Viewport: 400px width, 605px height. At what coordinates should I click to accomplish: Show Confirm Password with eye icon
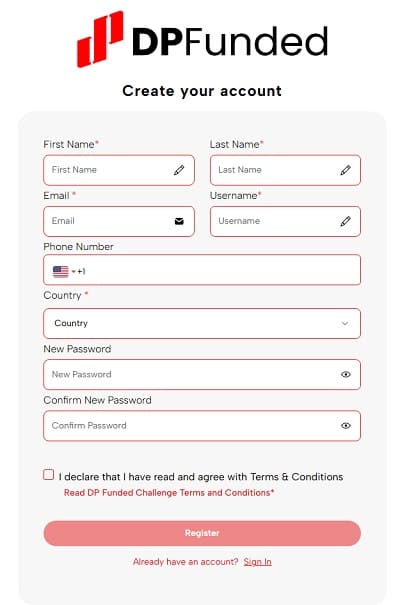pyautogui.click(x=346, y=426)
